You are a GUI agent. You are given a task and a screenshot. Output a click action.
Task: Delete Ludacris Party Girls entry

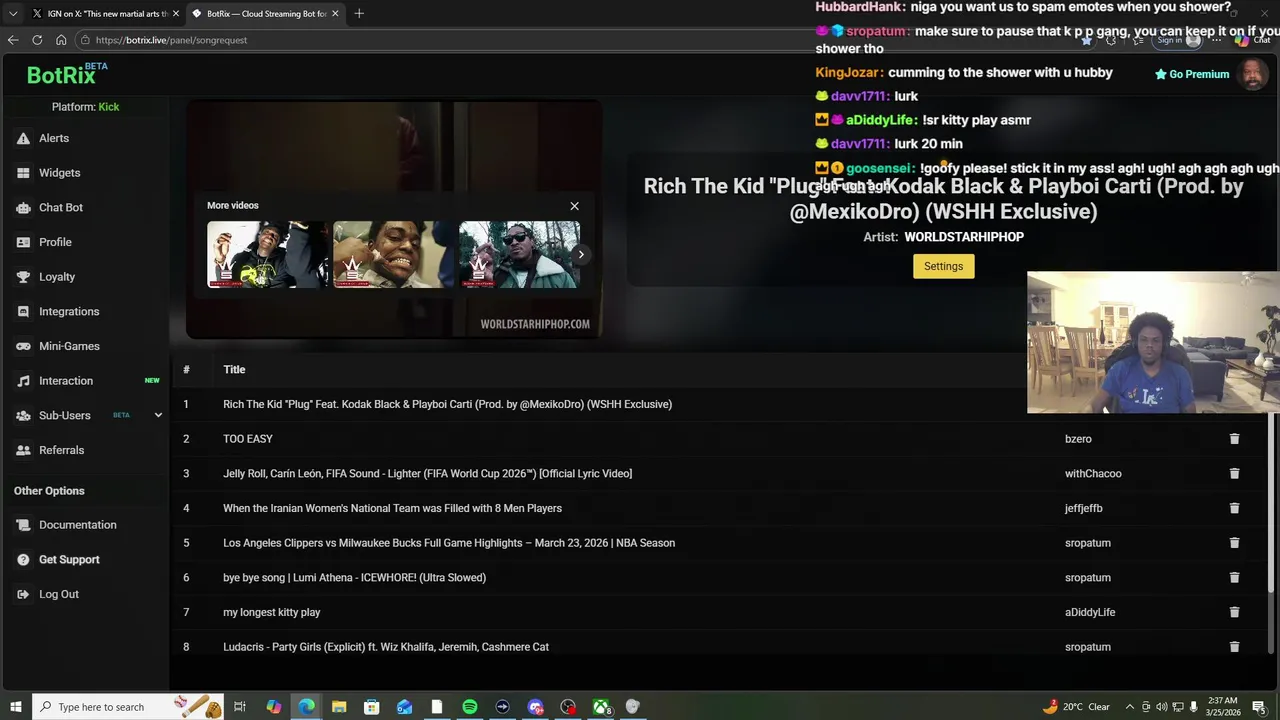[x=1234, y=647]
